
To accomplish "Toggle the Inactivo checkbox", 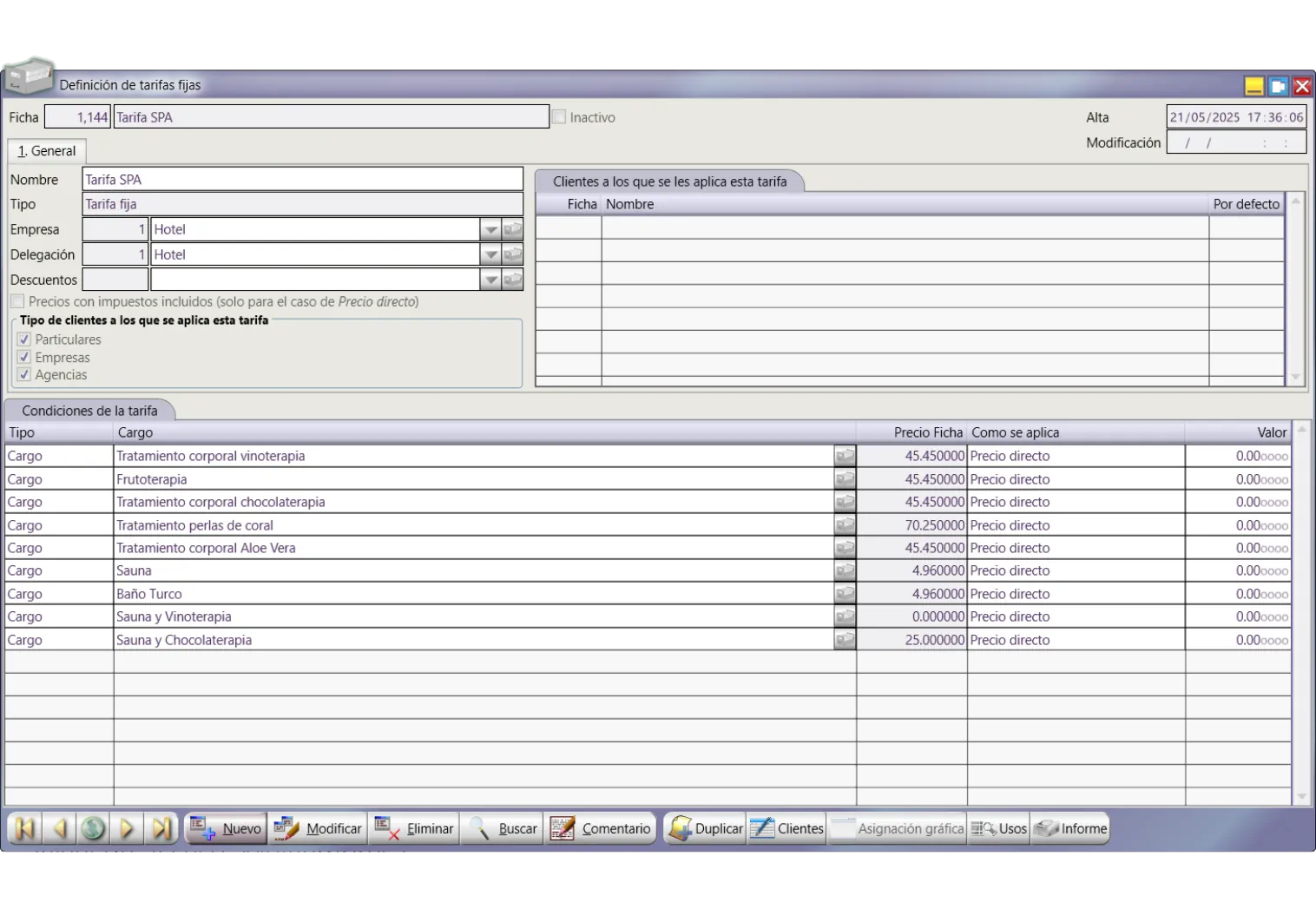I will [560, 117].
